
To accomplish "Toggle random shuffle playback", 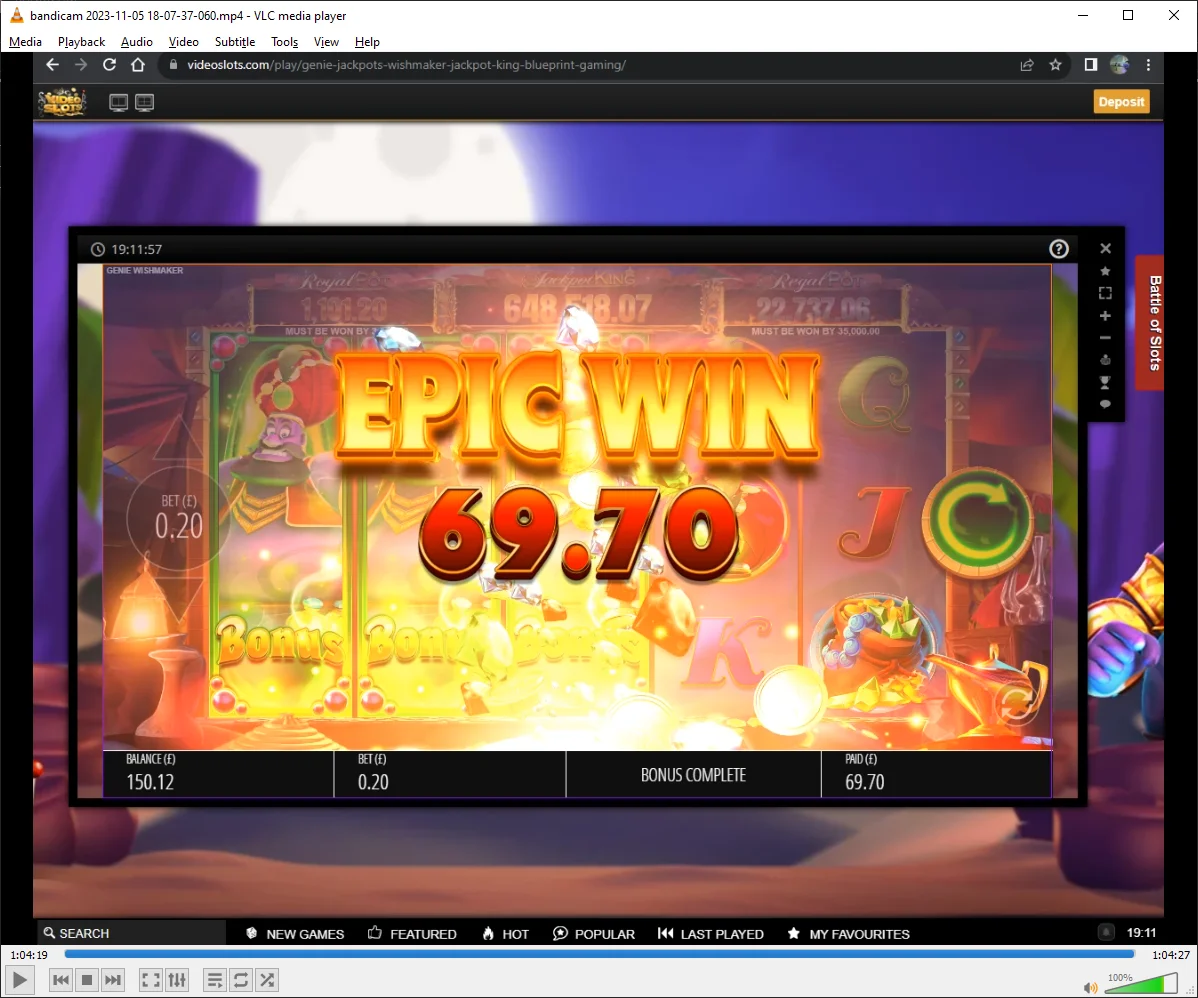I will (267, 980).
